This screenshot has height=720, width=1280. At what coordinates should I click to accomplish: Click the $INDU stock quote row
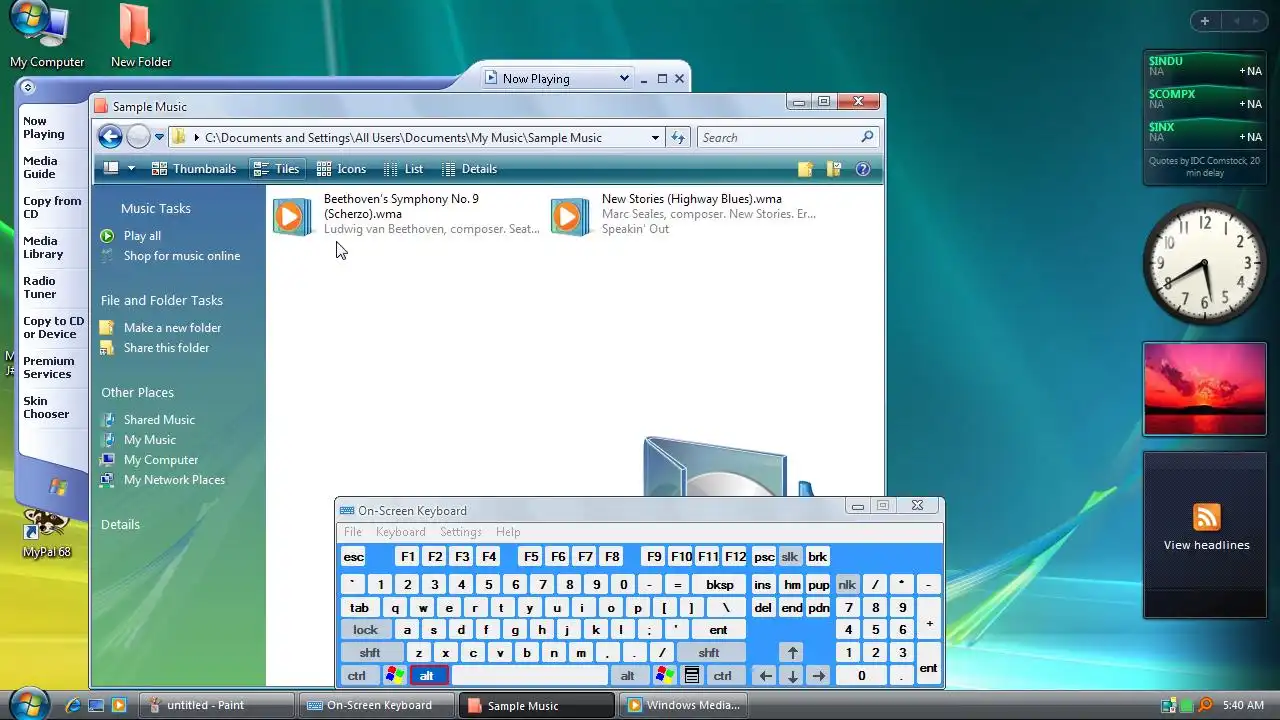coord(1205,66)
